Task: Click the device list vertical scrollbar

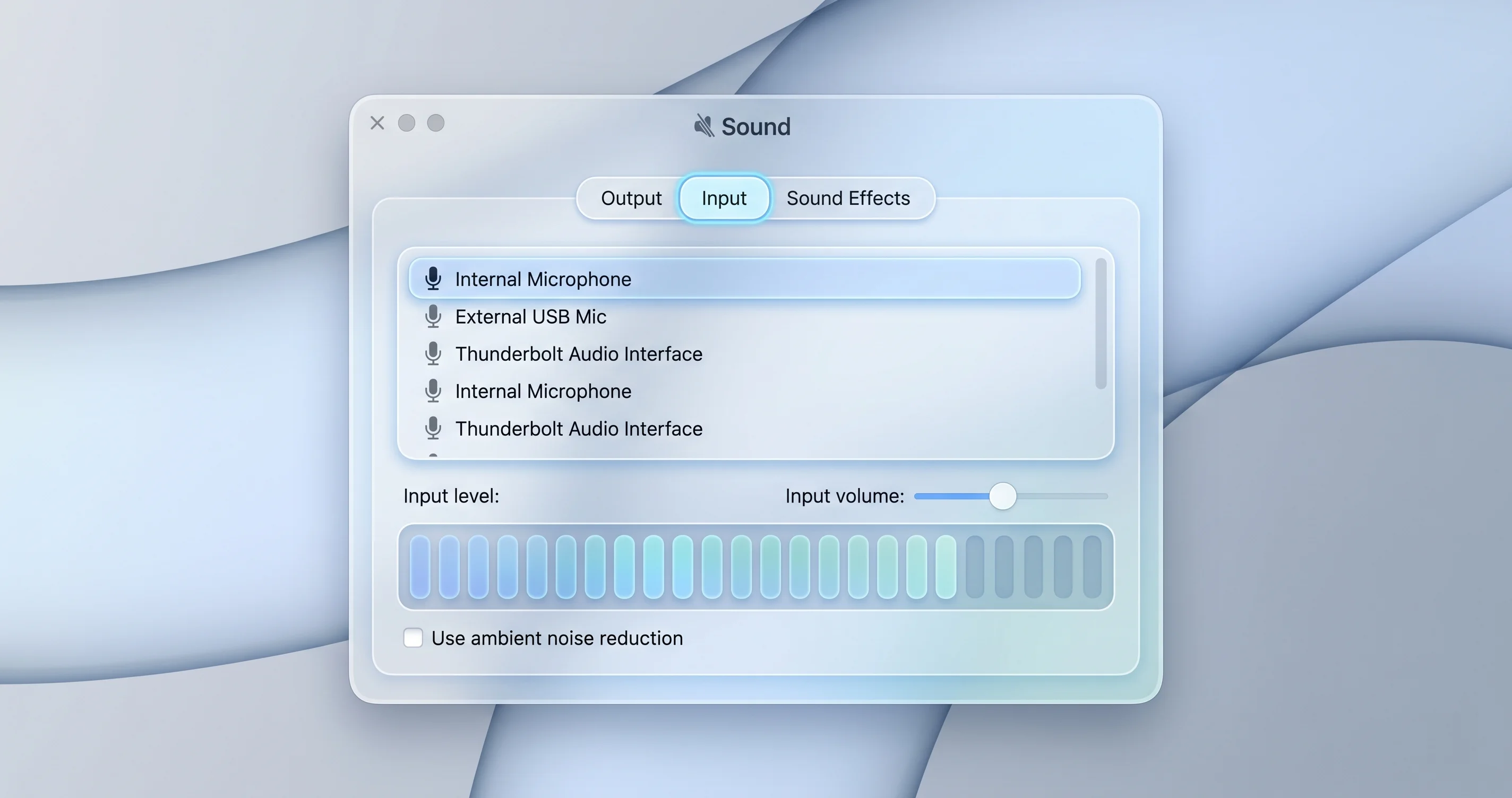Action: [1101, 324]
